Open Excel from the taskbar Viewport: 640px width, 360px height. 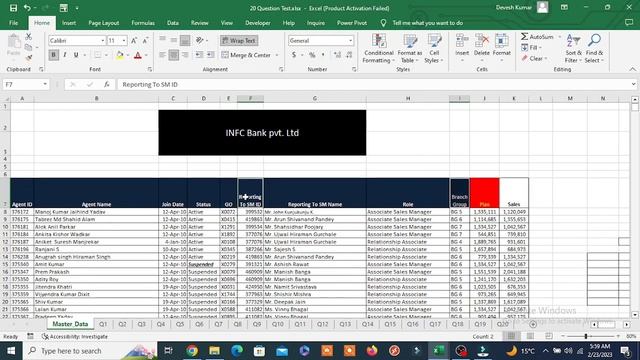tap(439, 351)
